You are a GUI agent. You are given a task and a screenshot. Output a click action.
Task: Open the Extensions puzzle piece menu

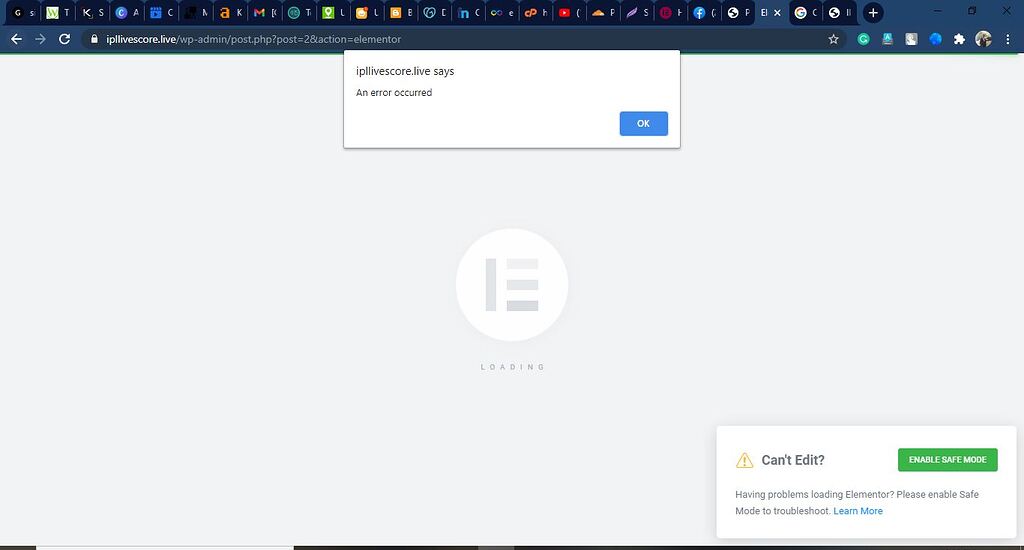(x=959, y=39)
